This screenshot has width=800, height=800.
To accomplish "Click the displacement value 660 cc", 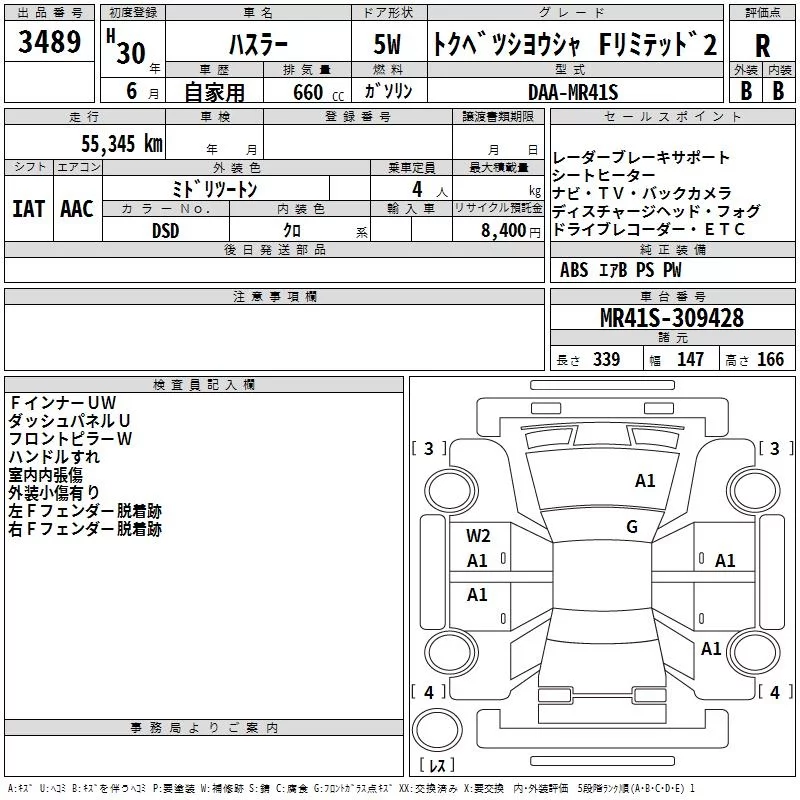I will (318, 92).
